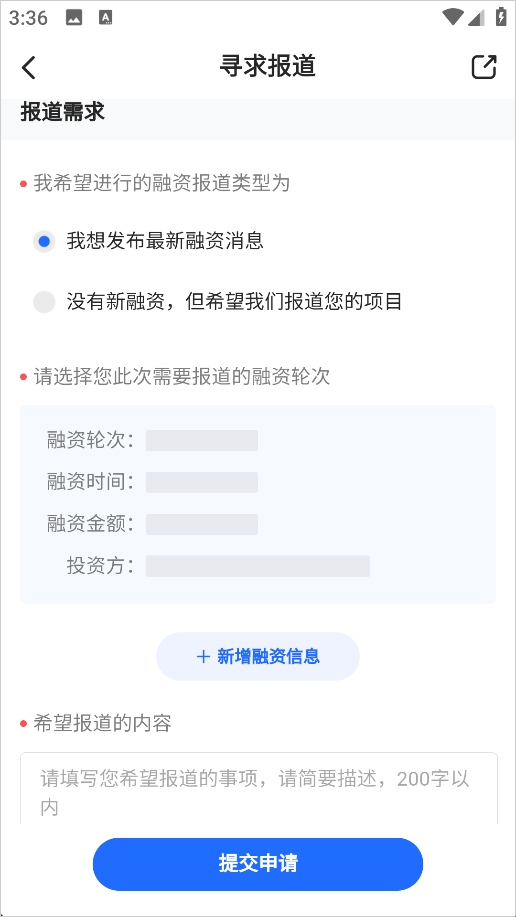Image resolution: width=516 pixels, height=917 pixels.
Task: Tap the plus icon in 新增融资信息
Action: pyautogui.click(x=204, y=657)
